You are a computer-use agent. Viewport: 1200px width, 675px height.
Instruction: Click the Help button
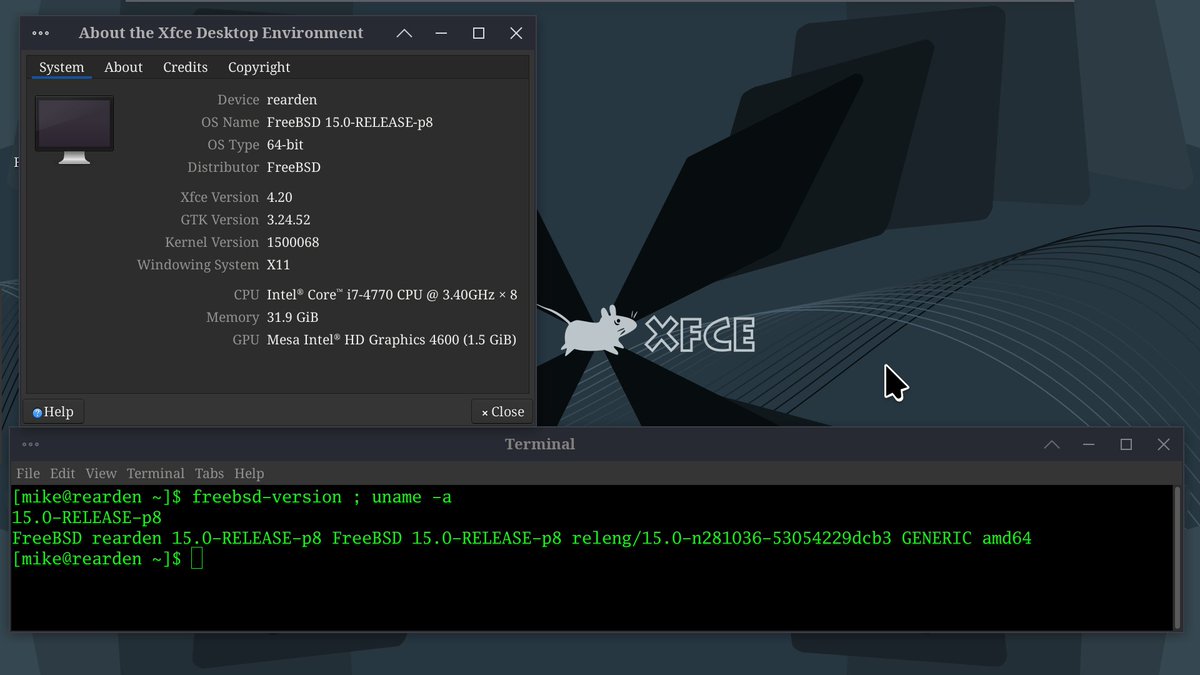(x=54, y=411)
